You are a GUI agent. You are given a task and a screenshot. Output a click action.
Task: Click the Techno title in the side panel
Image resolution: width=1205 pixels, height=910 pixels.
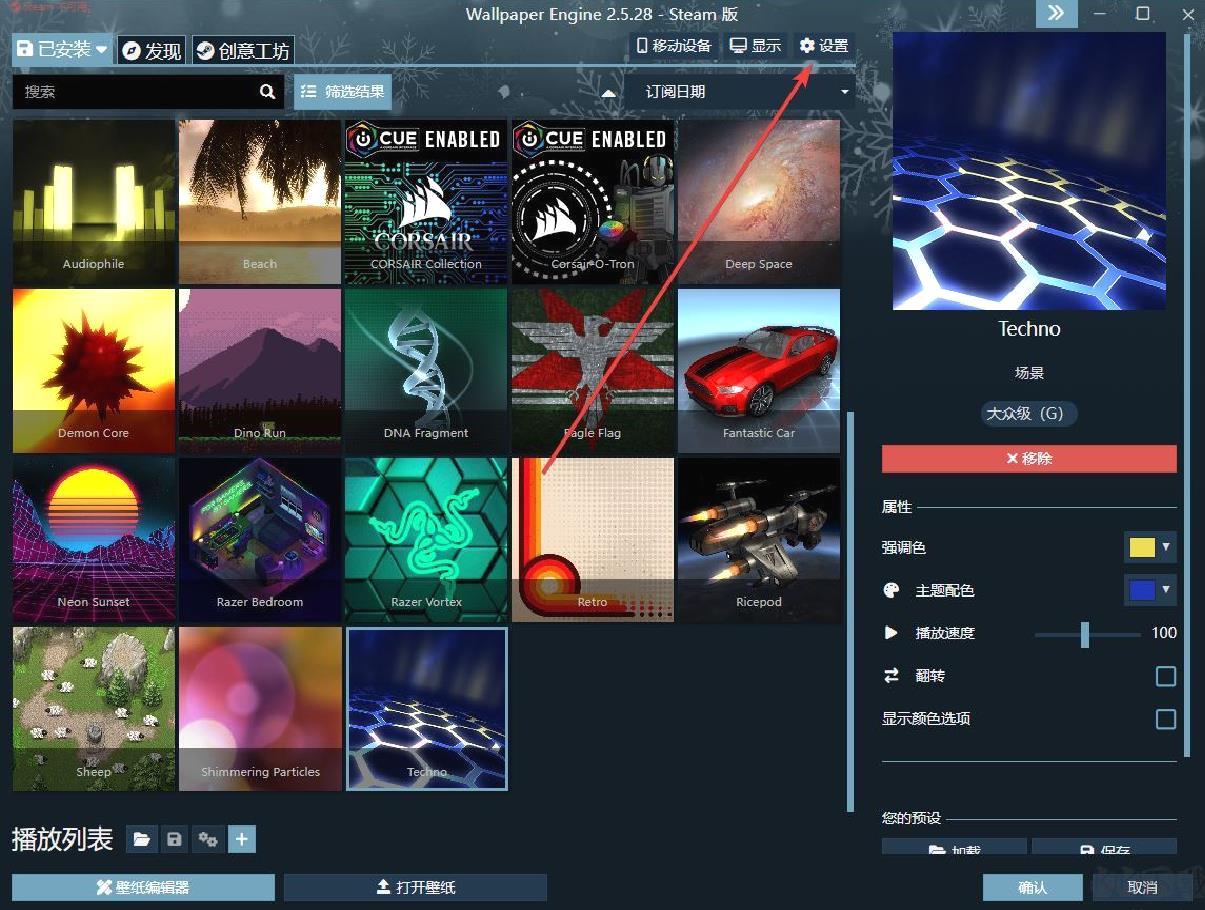[1029, 329]
